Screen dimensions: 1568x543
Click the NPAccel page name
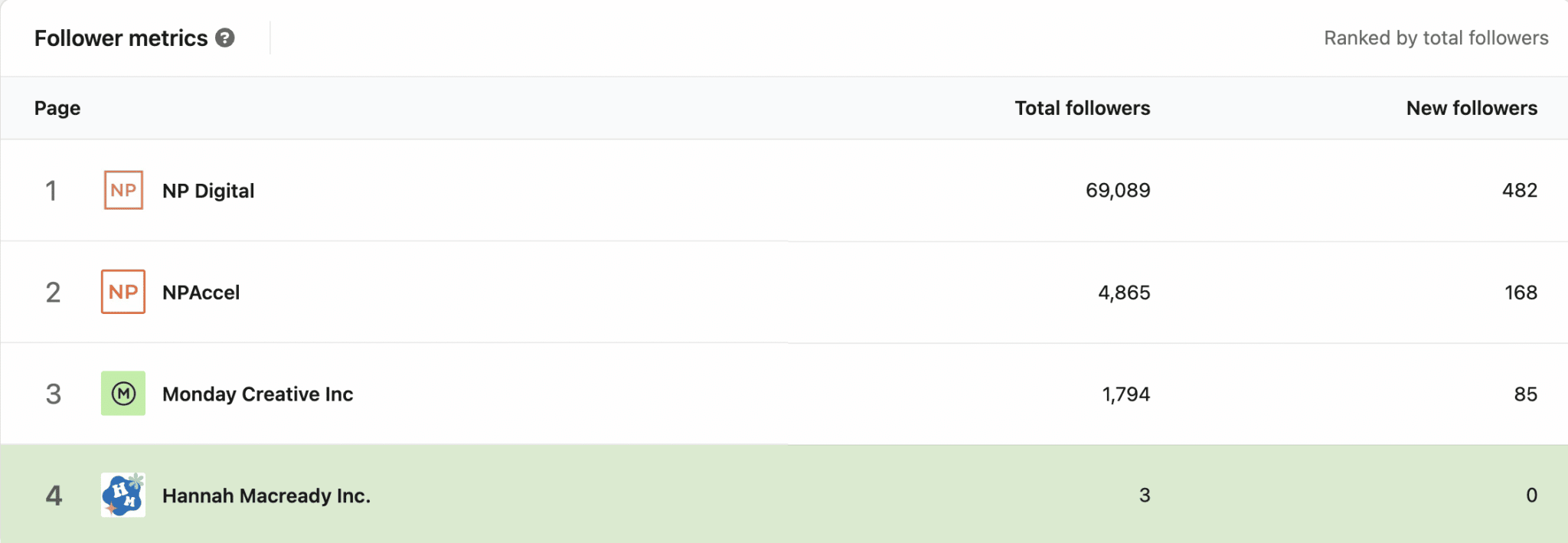coord(201,292)
